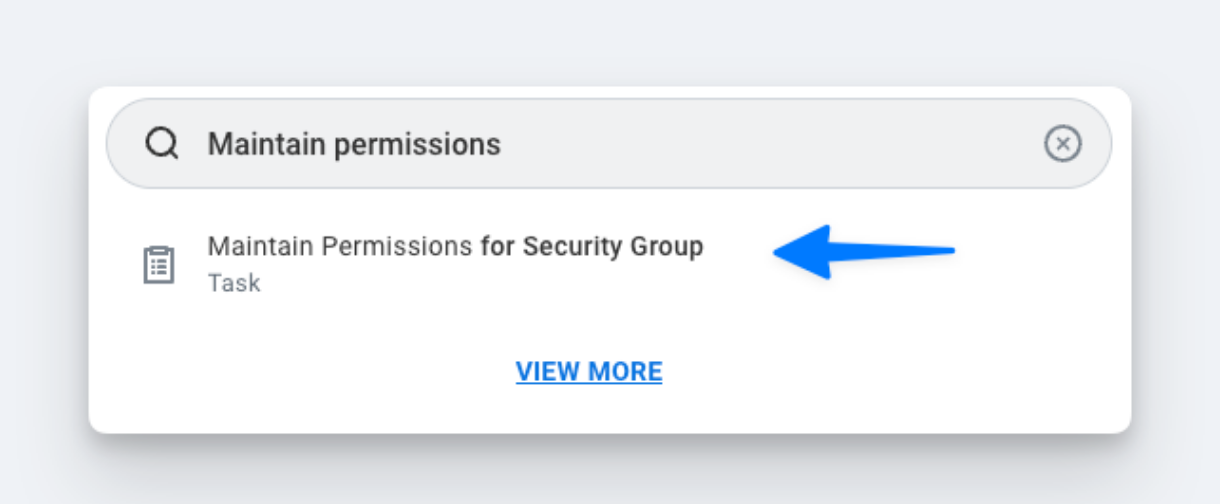Screen dimensions: 1220x504
Task: Select the "Task" label under the result
Action: coord(234,283)
